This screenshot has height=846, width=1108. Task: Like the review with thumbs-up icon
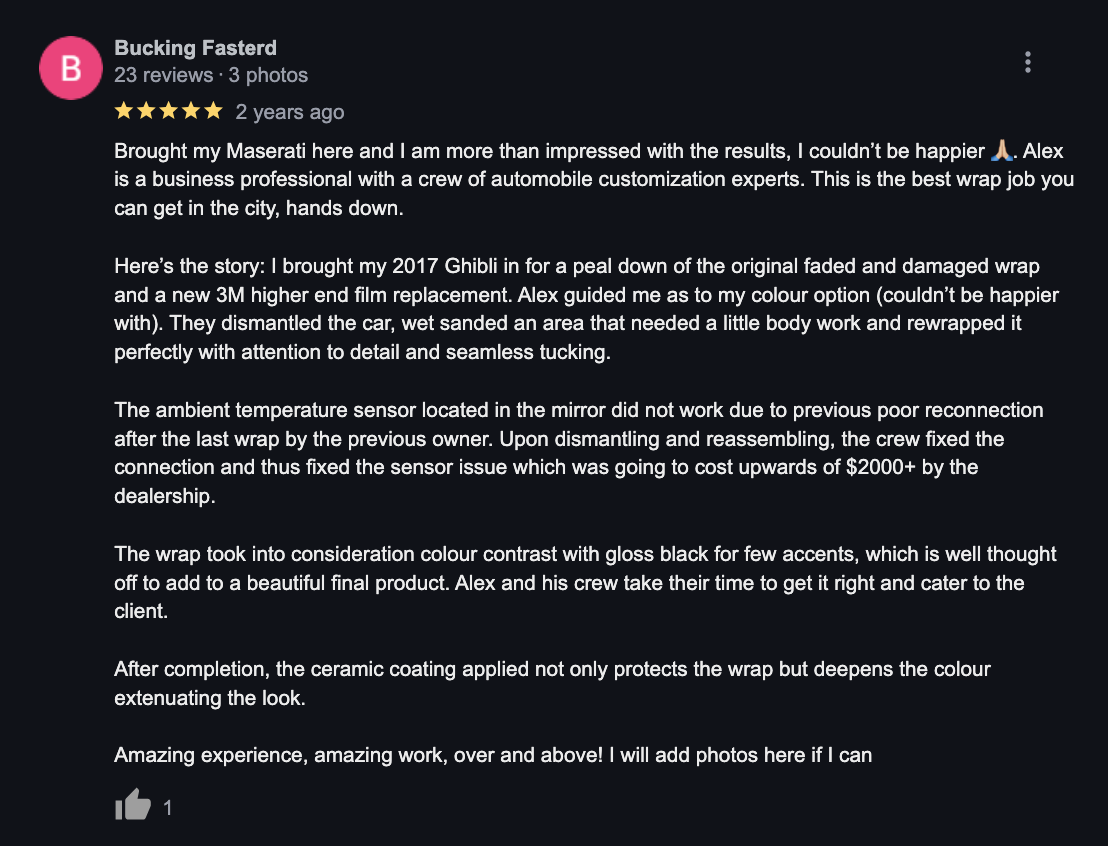133,804
